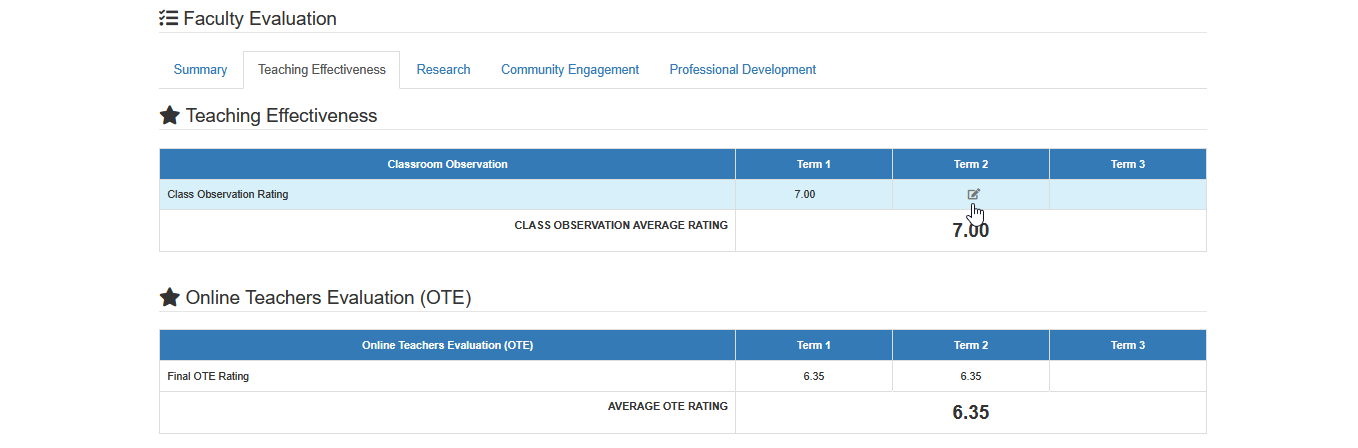The width and height of the screenshot is (1358, 448).
Task: Click the edit icon for Term 2 class observation
Action: (974, 194)
